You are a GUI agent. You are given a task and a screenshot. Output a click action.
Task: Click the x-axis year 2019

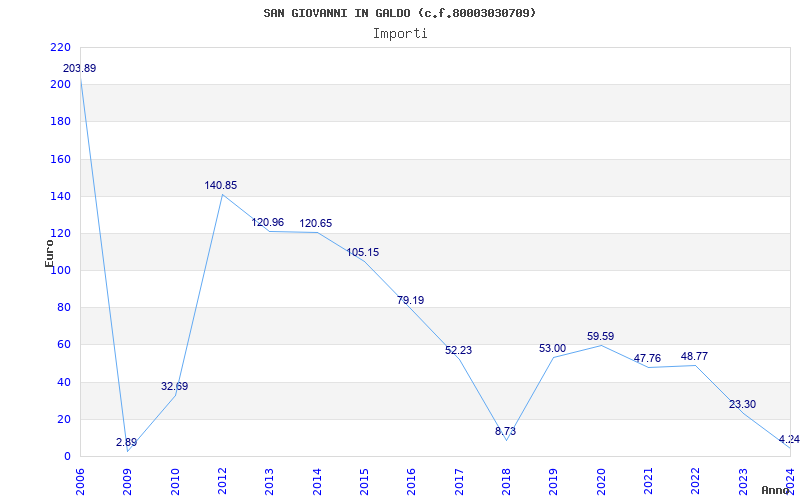pyautogui.click(x=554, y=481)
